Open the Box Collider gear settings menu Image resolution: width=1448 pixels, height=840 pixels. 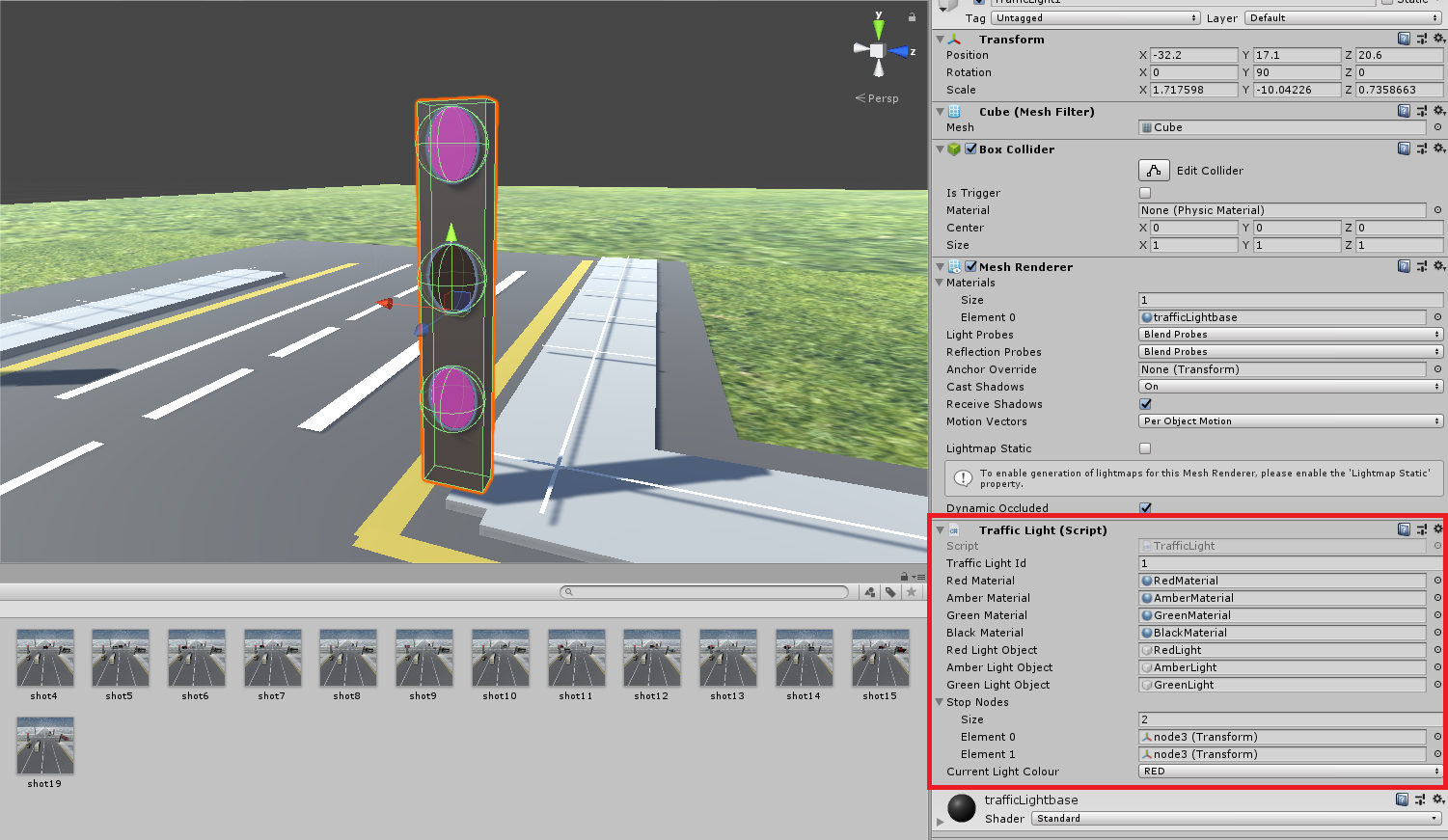[1438, 149]
